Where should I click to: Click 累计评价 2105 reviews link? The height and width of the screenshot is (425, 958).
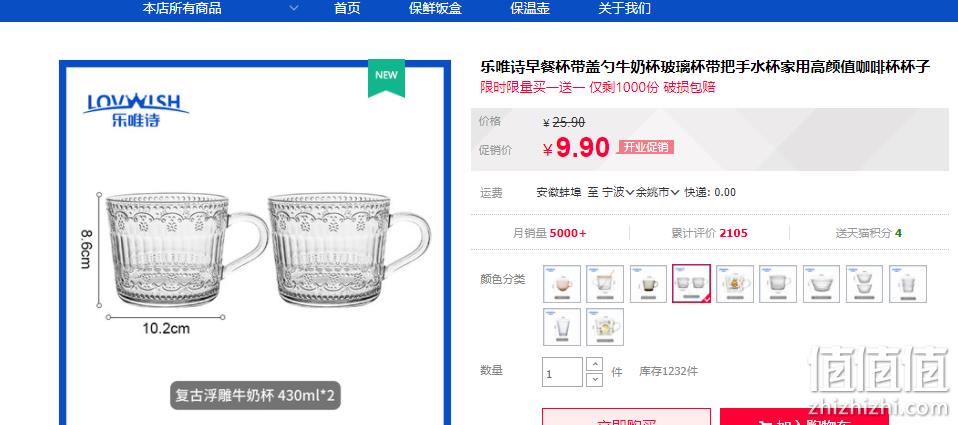point(709,233)
